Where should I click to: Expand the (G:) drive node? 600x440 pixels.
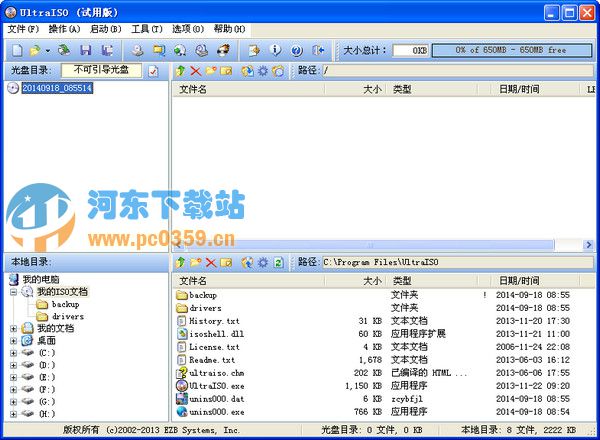point(13,402)
